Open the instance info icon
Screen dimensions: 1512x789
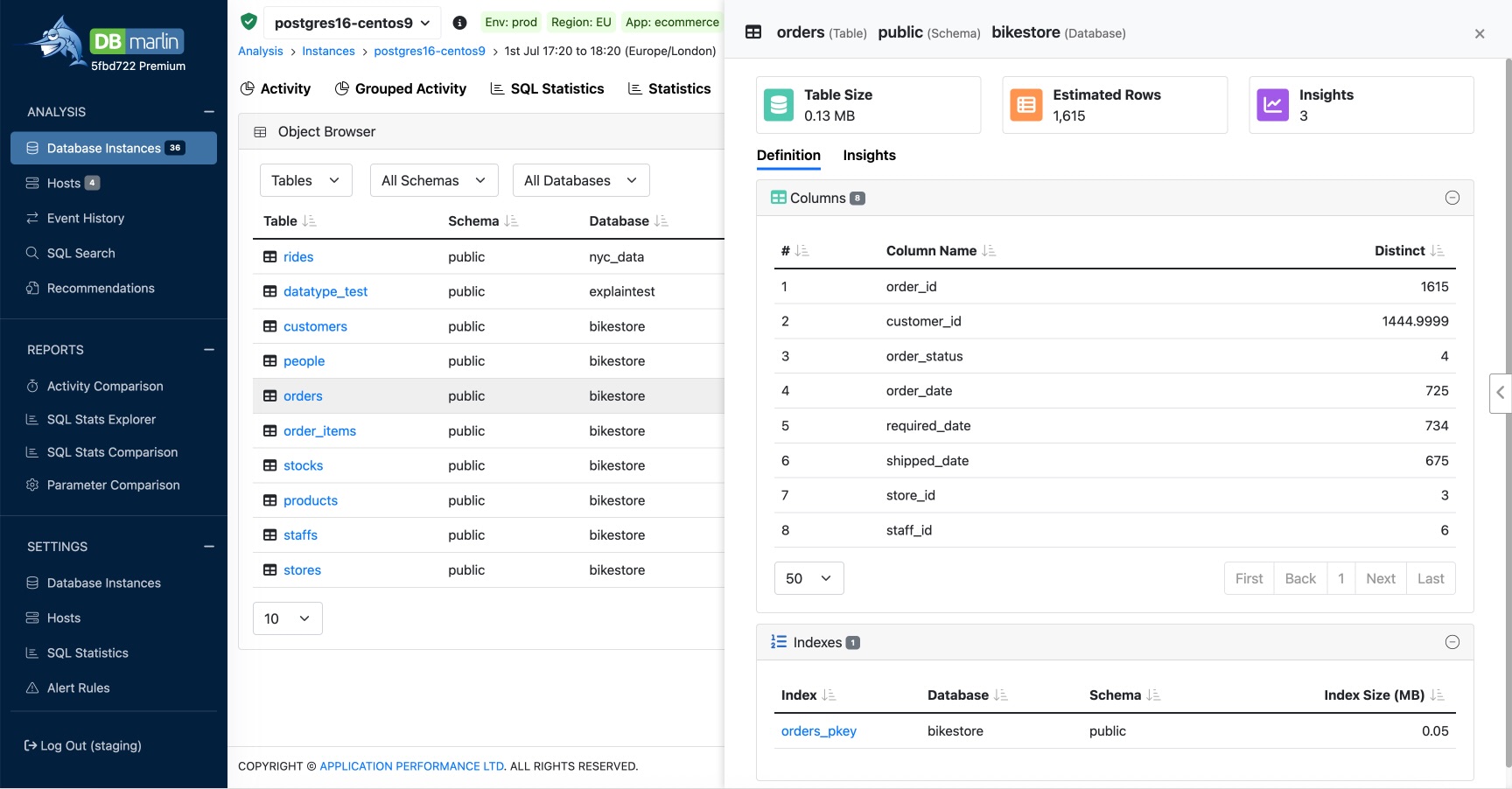pos(459,23)
